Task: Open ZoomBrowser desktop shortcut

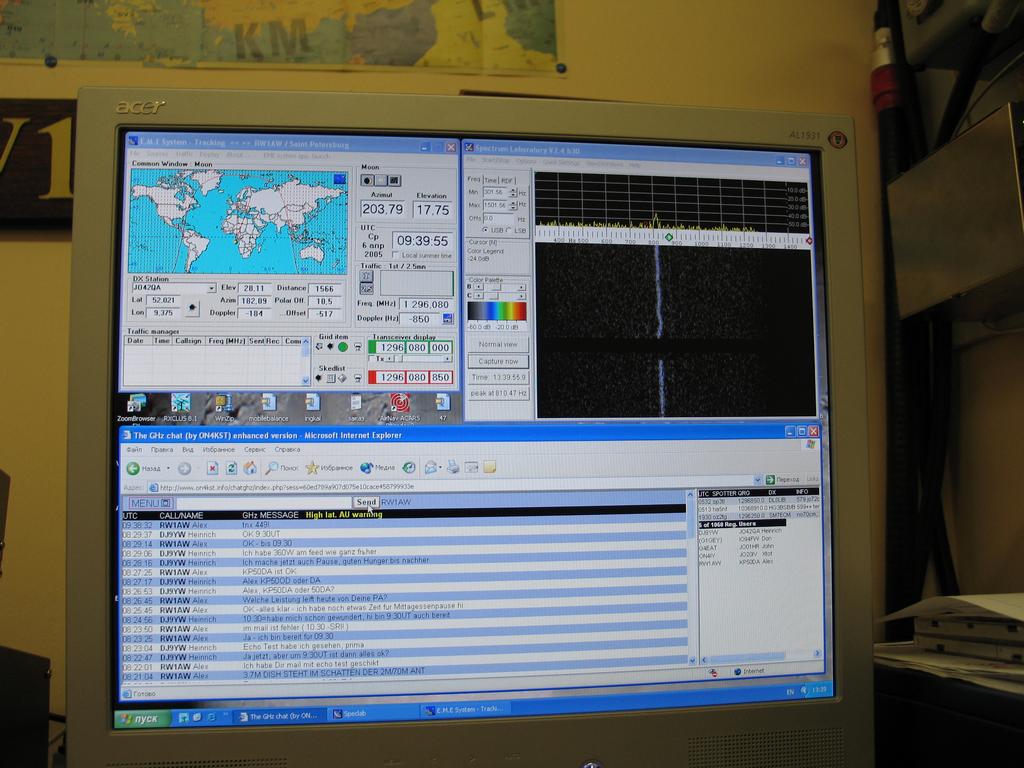Action: pyautogui.click(x=136, y=408)
